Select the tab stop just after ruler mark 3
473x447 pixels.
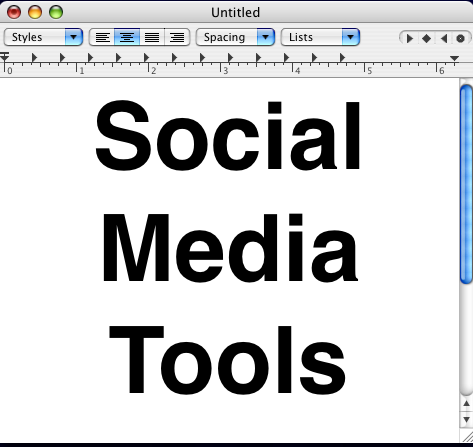coord(230,58)
